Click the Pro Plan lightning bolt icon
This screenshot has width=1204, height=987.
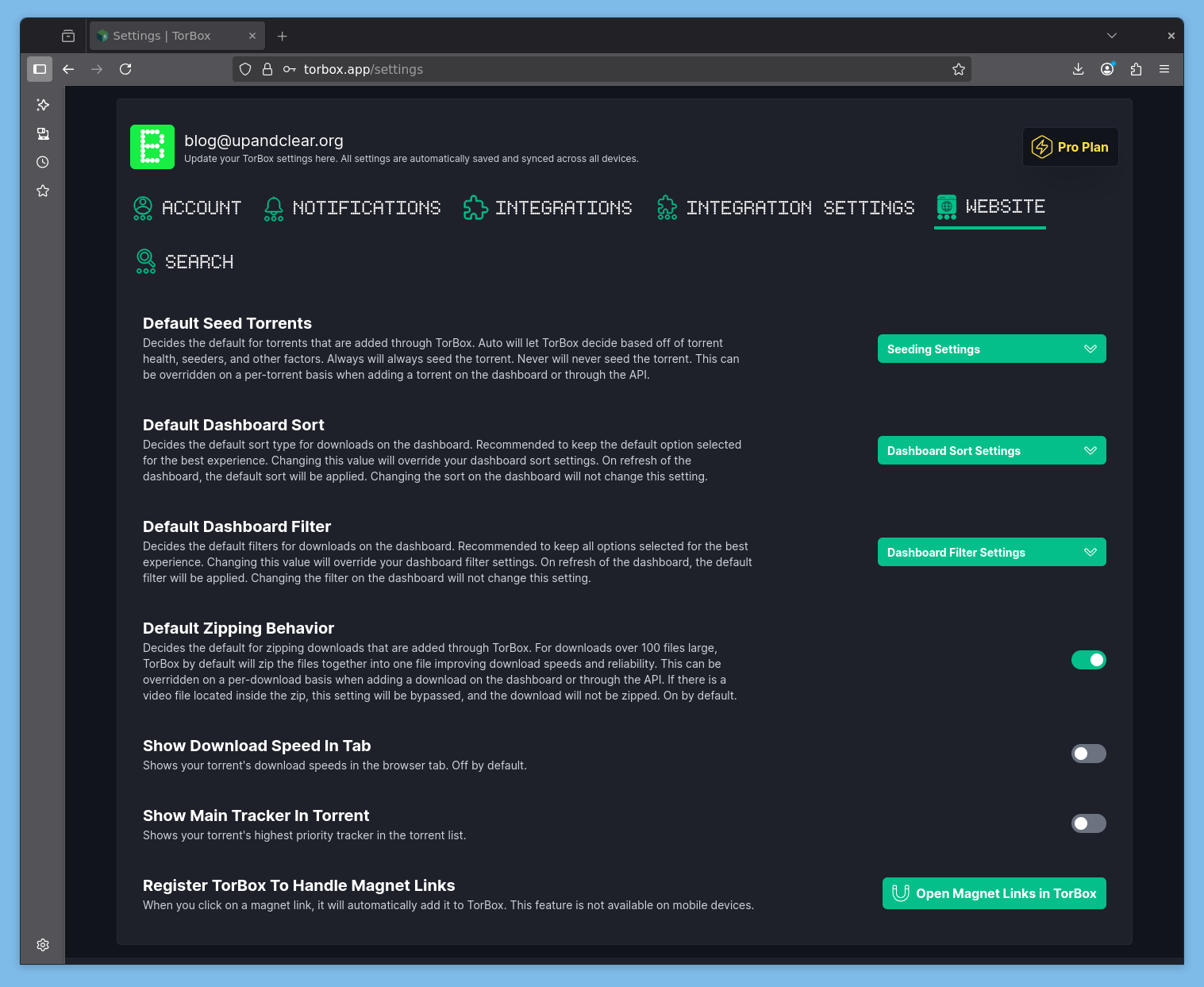pos(1041,147)
